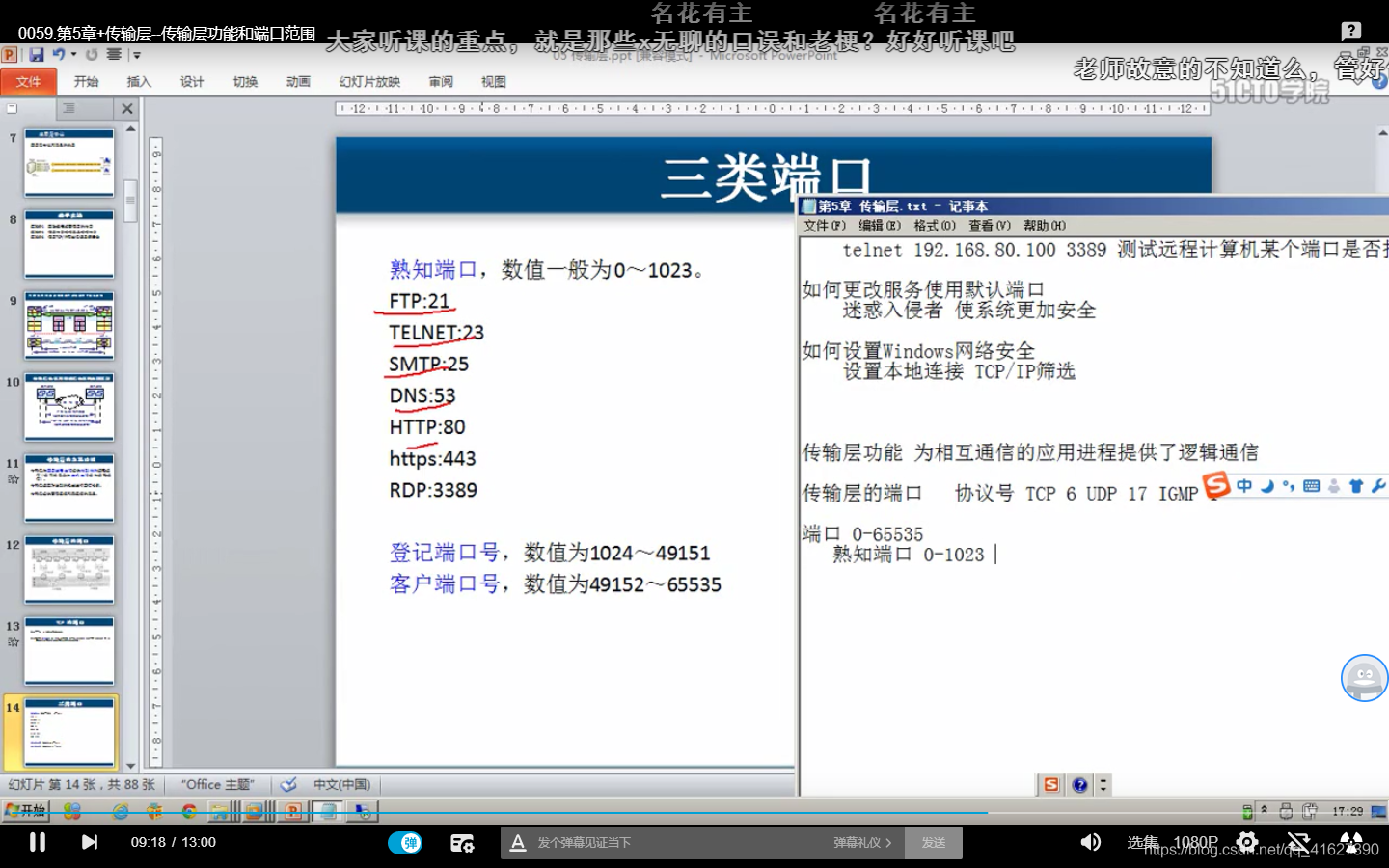
Task: Toggle the 弹 danmaku switch
Action: coord(407,842)
